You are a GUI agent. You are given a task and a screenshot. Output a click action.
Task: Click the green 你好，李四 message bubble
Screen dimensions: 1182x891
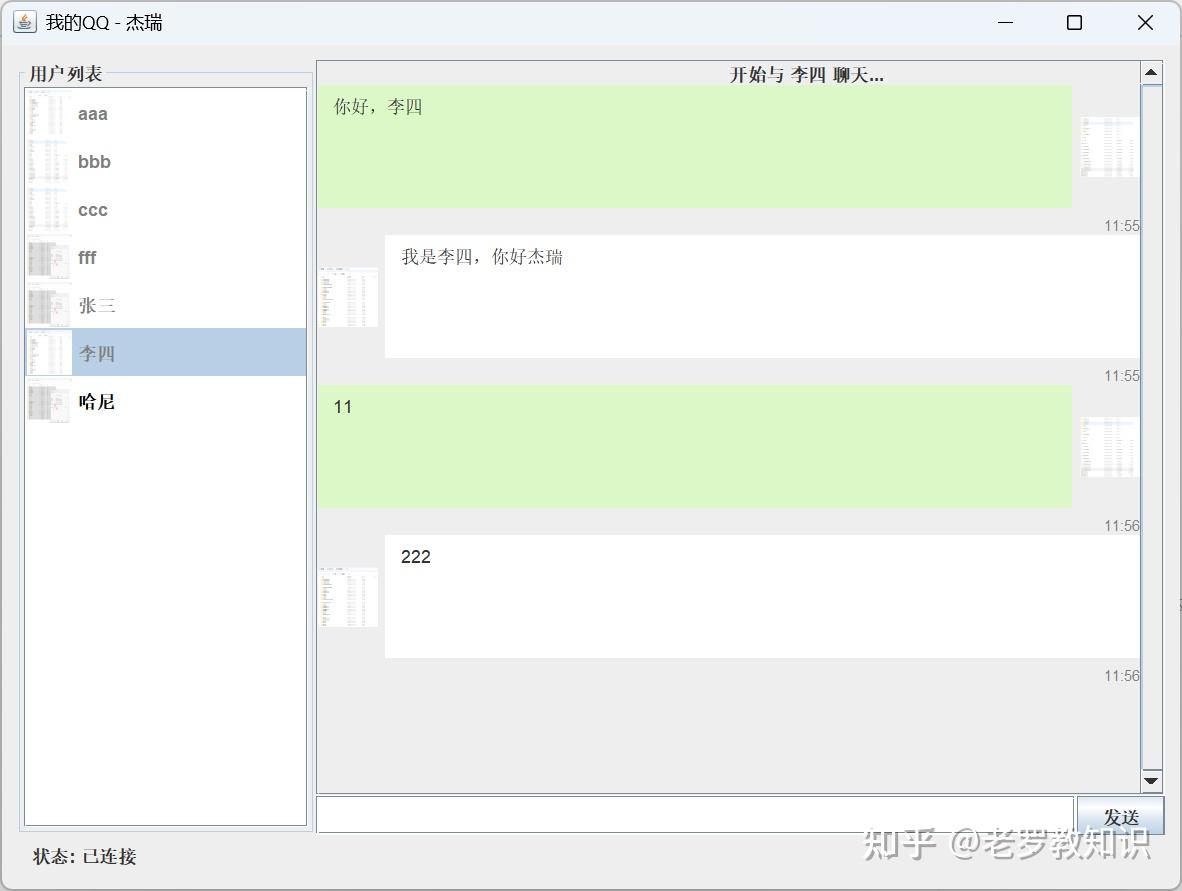[x=694, y=146]
